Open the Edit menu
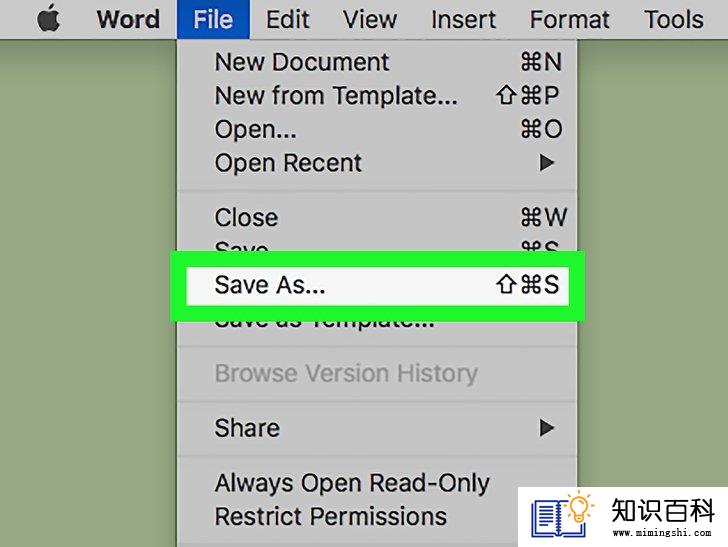This screenshot has width=728, height=547. tap(287, 20)
